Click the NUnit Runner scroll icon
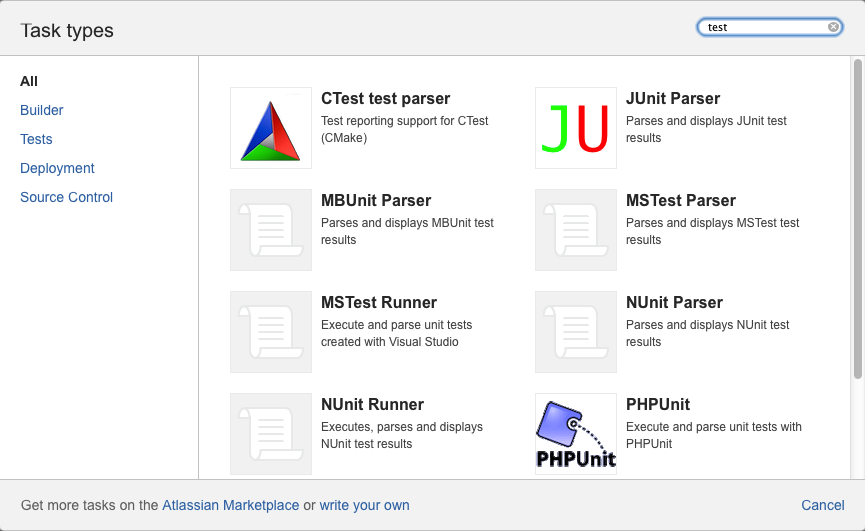The height and width of the screenshot is (531, 865). click(271, 434)
